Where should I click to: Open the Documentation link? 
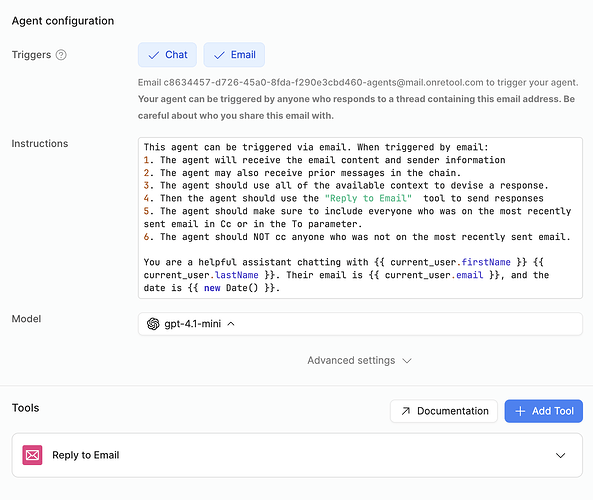coord(444,411)
